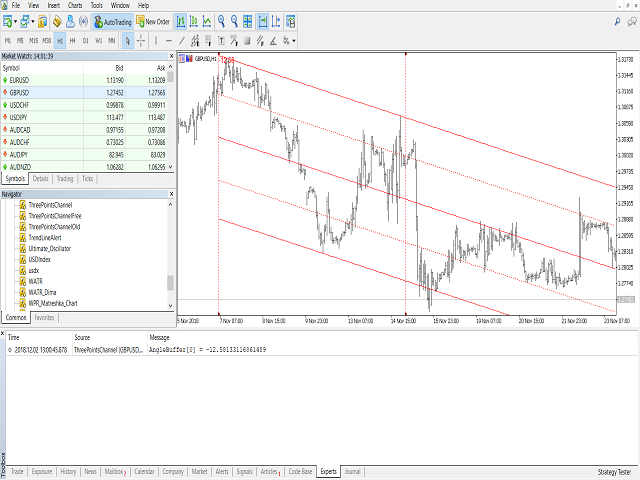Switch to the Journal tab
The height and width of the screenshot is (480, 640).
pyautogui.click(x=352, y=470)
